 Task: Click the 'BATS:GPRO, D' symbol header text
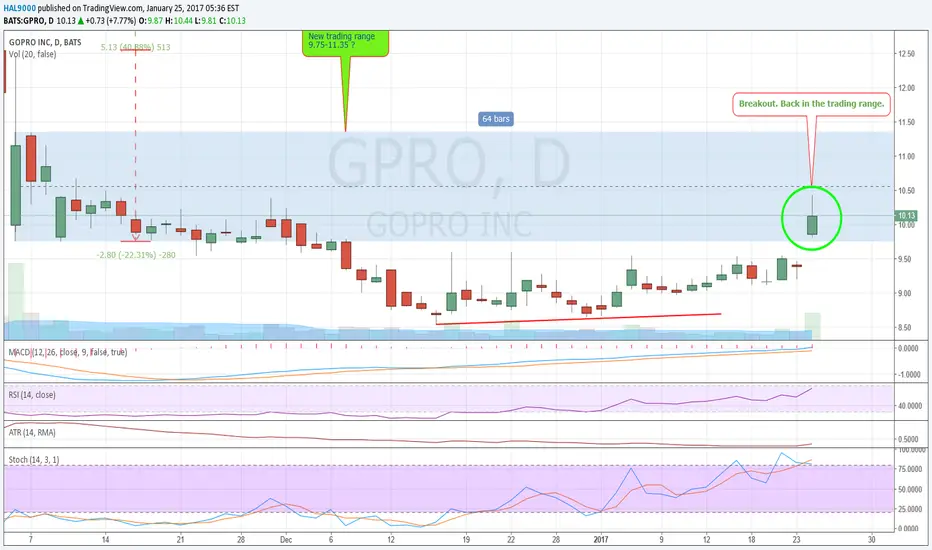28,21
